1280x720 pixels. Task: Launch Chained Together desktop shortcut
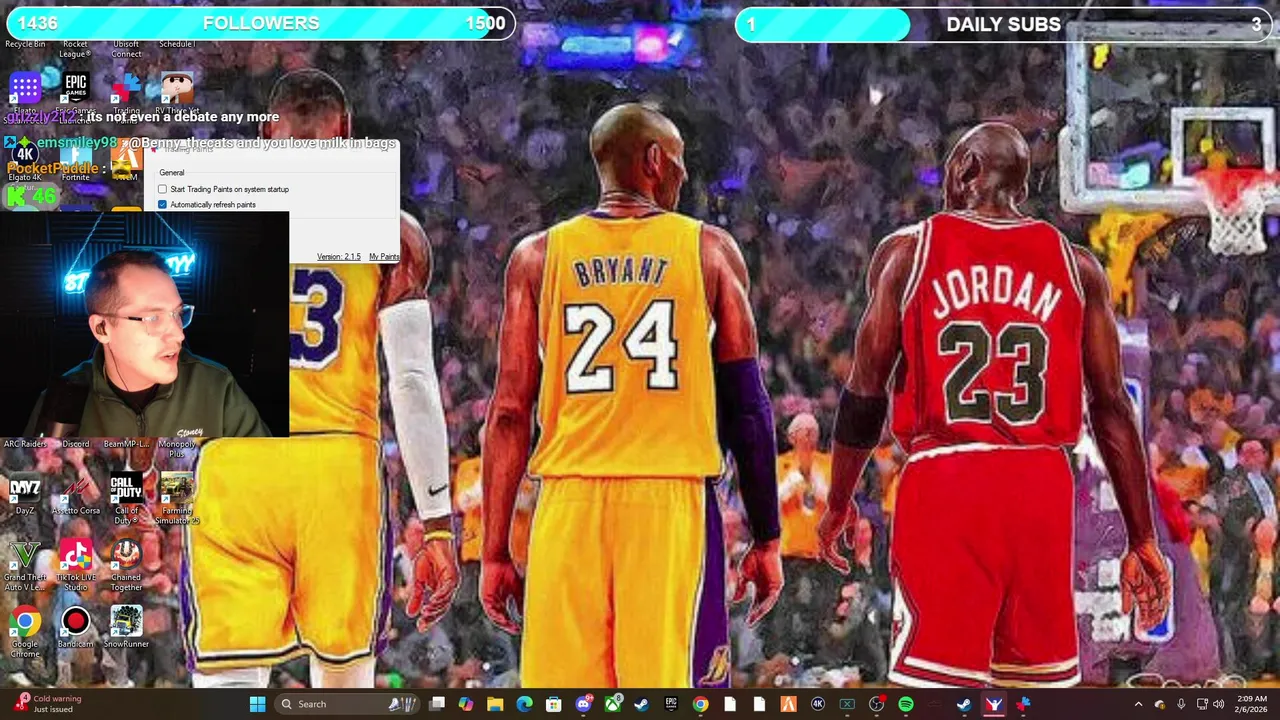tap(126, 566)
